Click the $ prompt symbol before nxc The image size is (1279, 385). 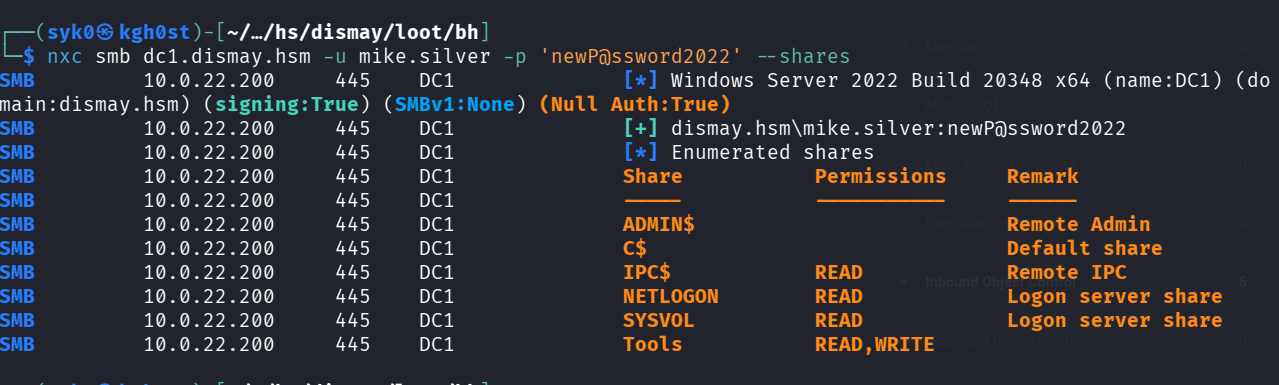click(30, 57)
